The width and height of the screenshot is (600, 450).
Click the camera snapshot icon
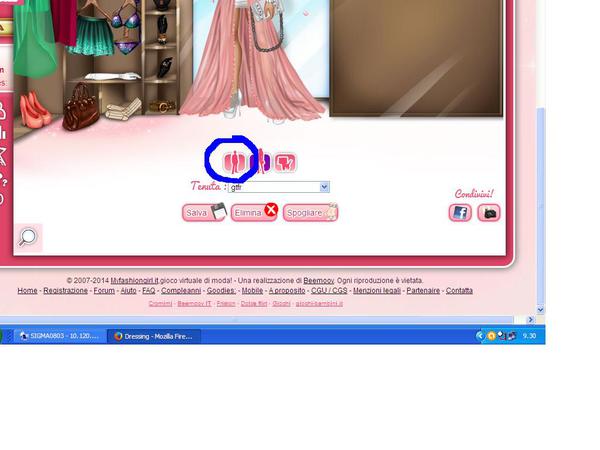click(x=488, y=212)
